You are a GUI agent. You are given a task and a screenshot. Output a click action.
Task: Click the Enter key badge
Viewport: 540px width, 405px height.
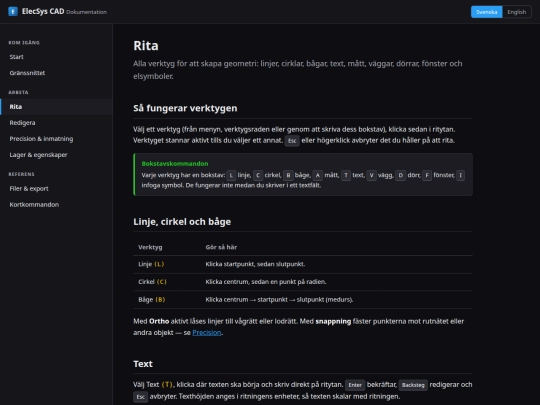point(355,385)
